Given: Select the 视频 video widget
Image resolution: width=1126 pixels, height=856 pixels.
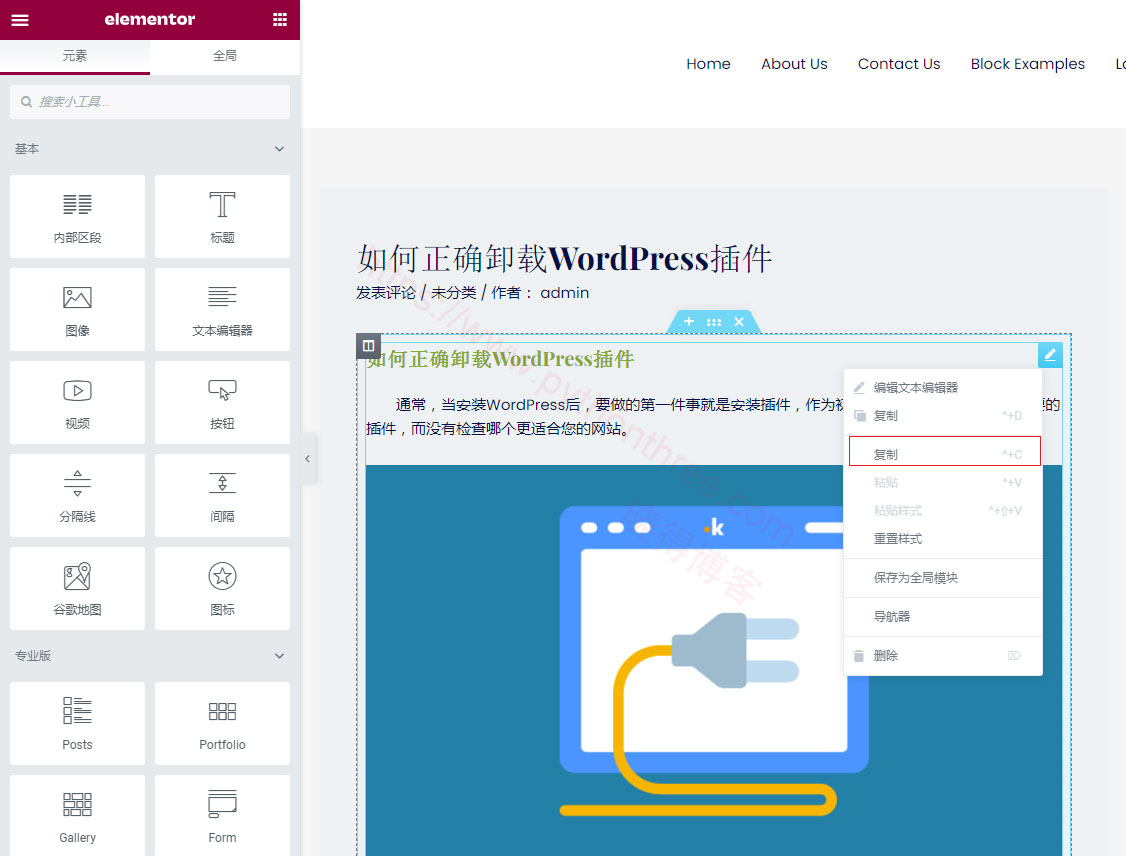Looking at the screenshot, I should pyautogui.click(x=78, y=402).
